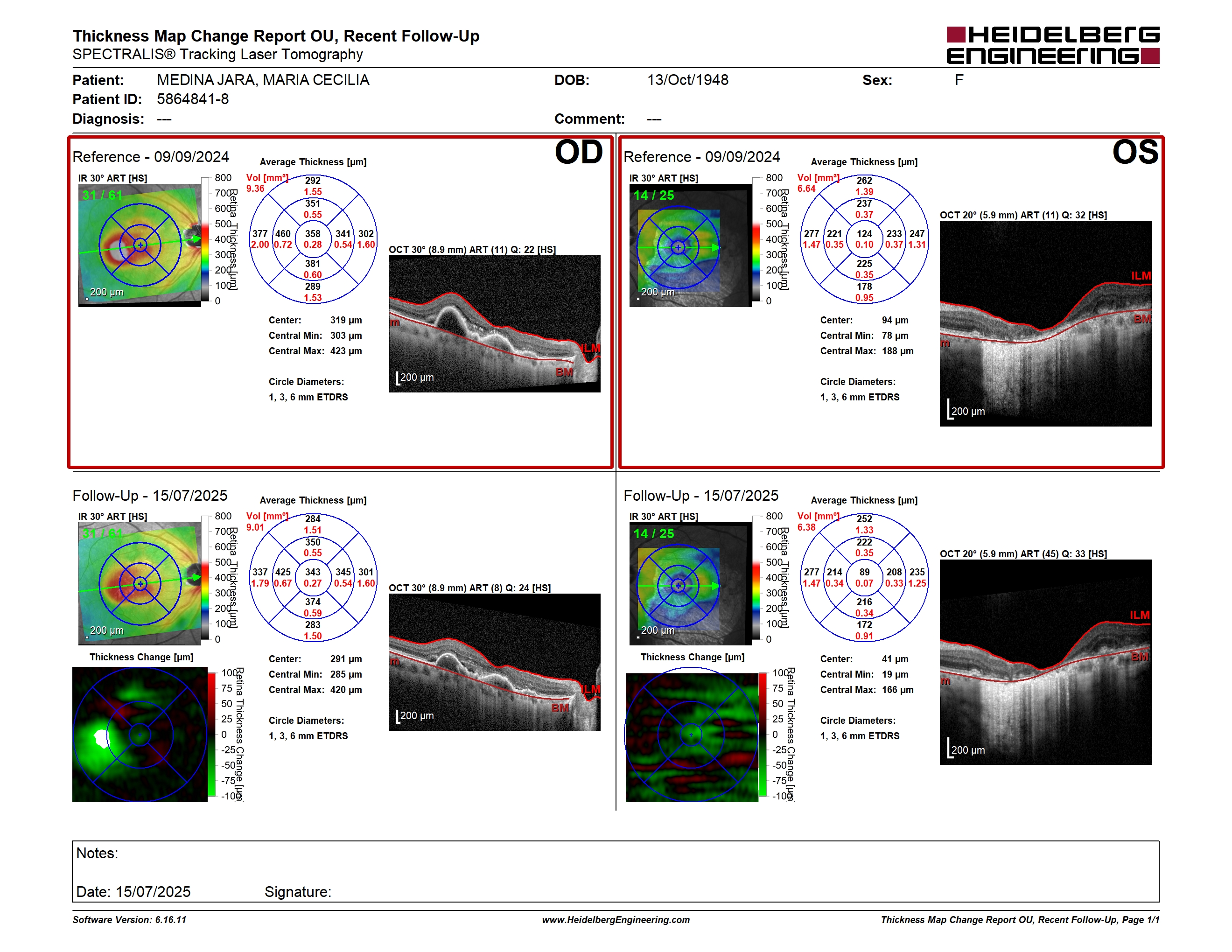The width and height of the screenshot is (1232, 952).
Task: Select the OS follow-up ETDRS center value 89
Action: tap(864, 572)
